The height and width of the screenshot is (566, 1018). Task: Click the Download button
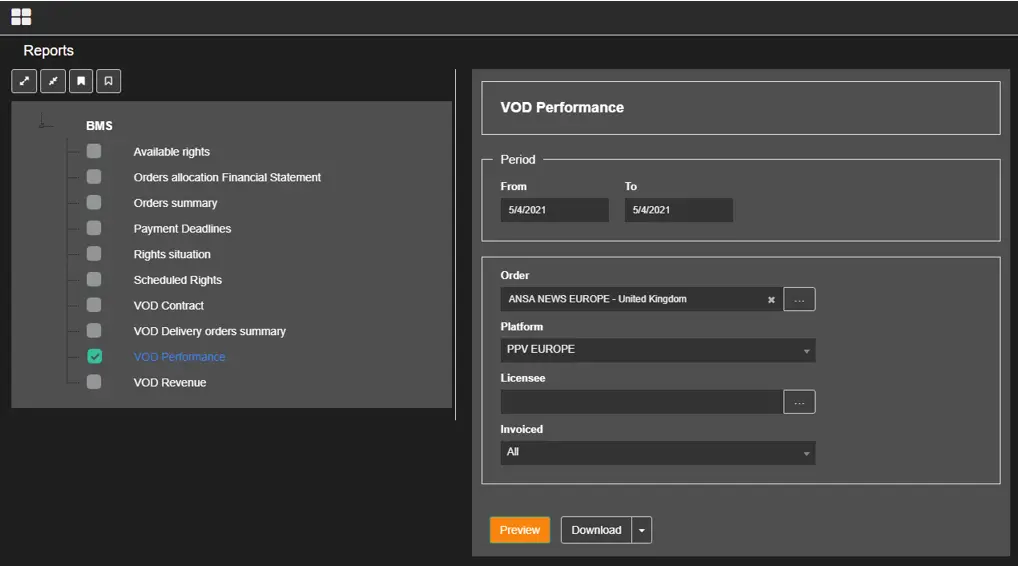[596, 530]
